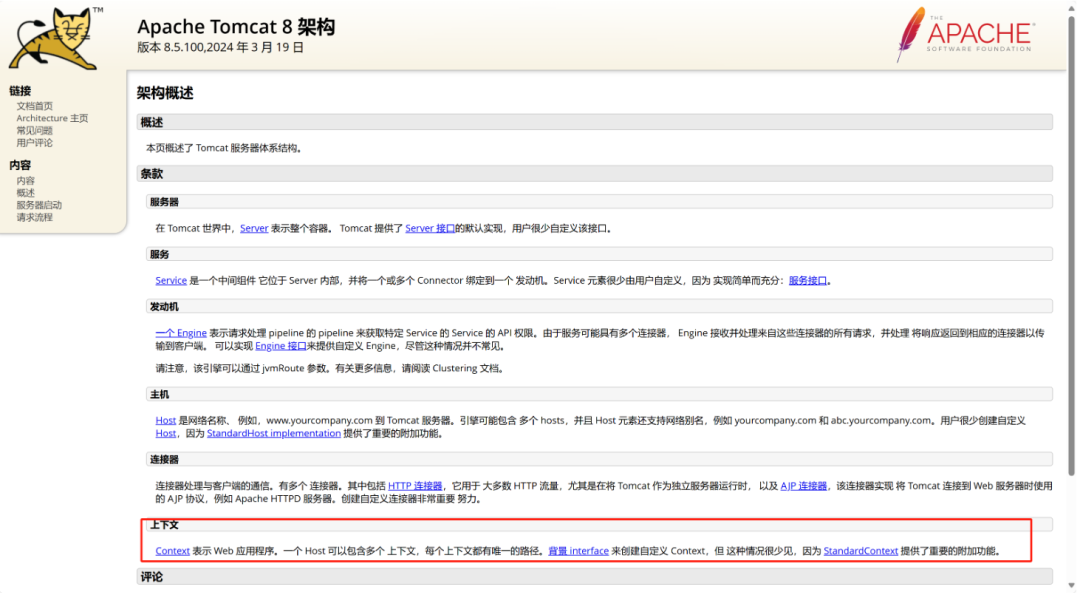Click the Apache Software Foundation feather logo
Screen dimensions: 1080x595
966,34
